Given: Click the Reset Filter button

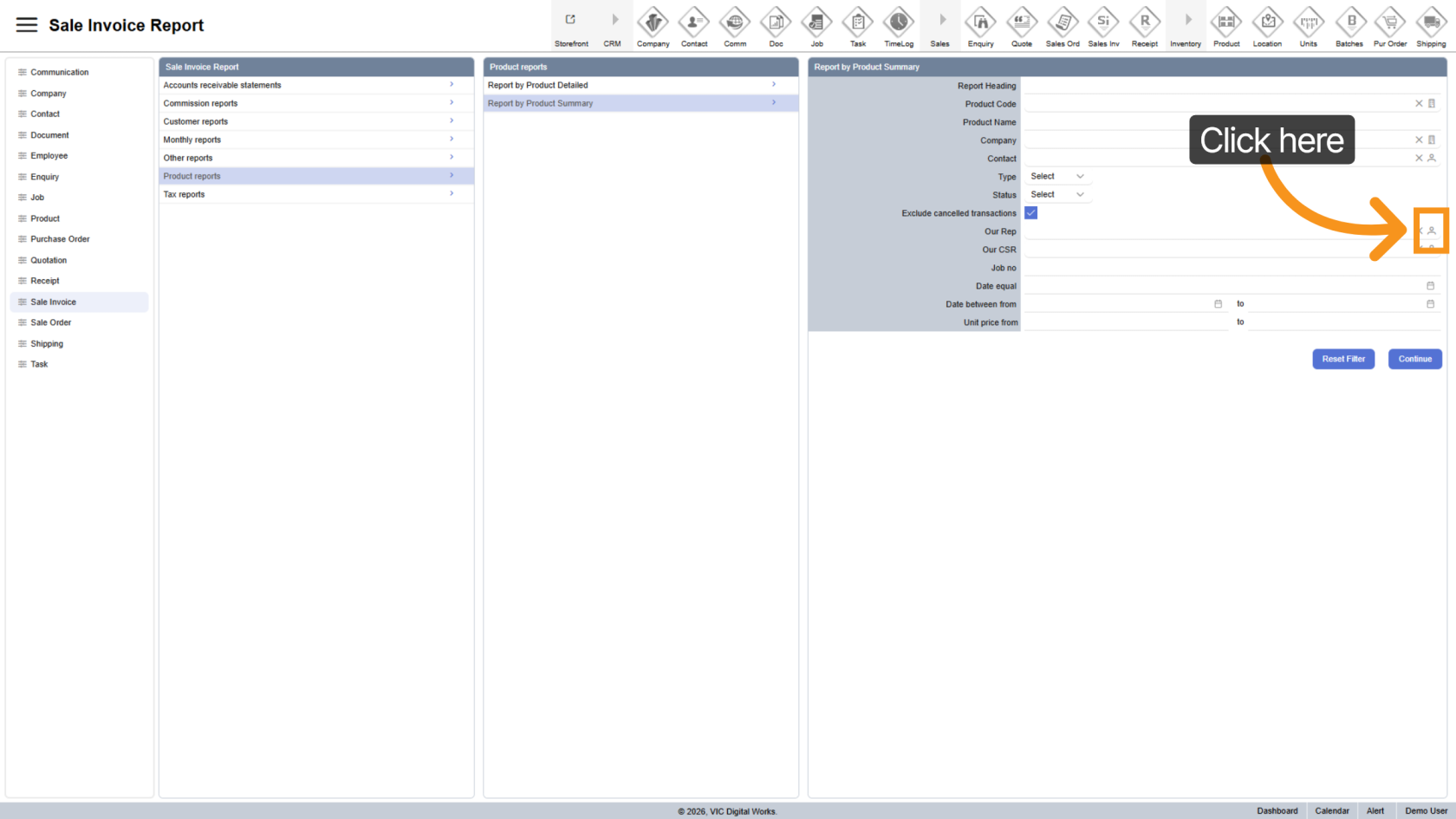Looking at the screenshot, I should point(1342,359).
